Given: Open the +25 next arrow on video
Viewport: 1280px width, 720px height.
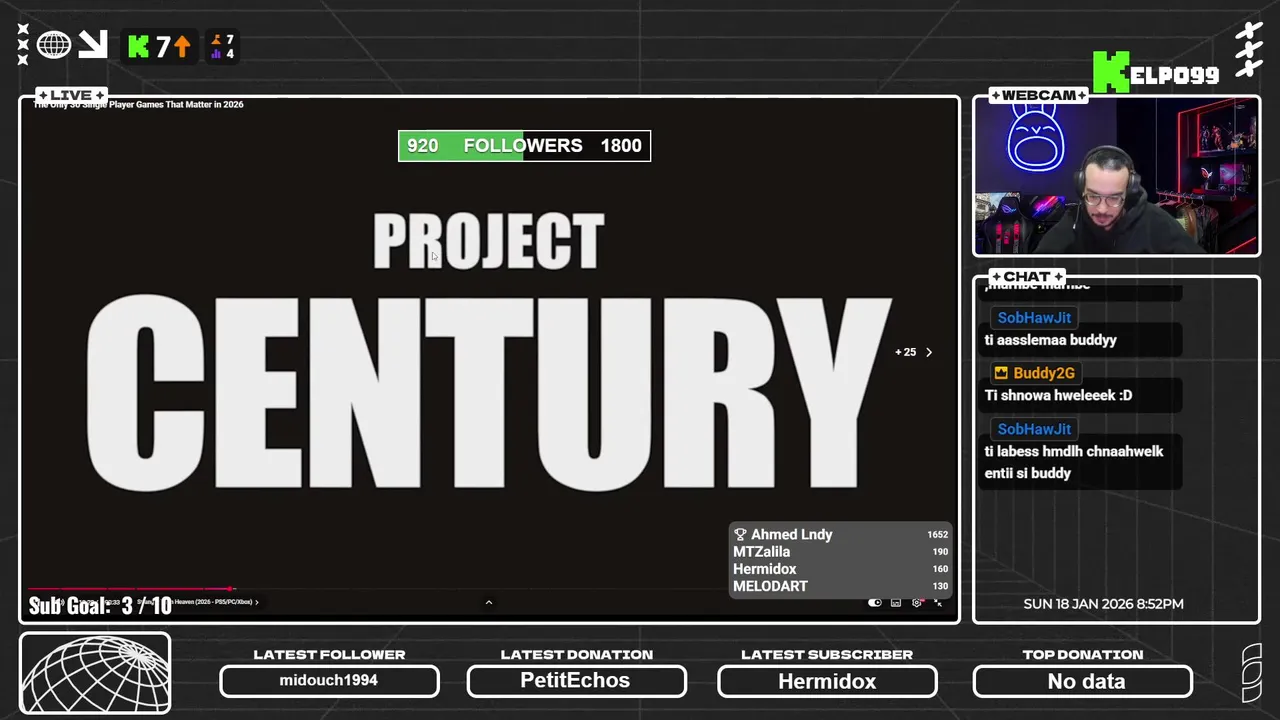Looking at the screenshot, I should (x=929, y=352).
